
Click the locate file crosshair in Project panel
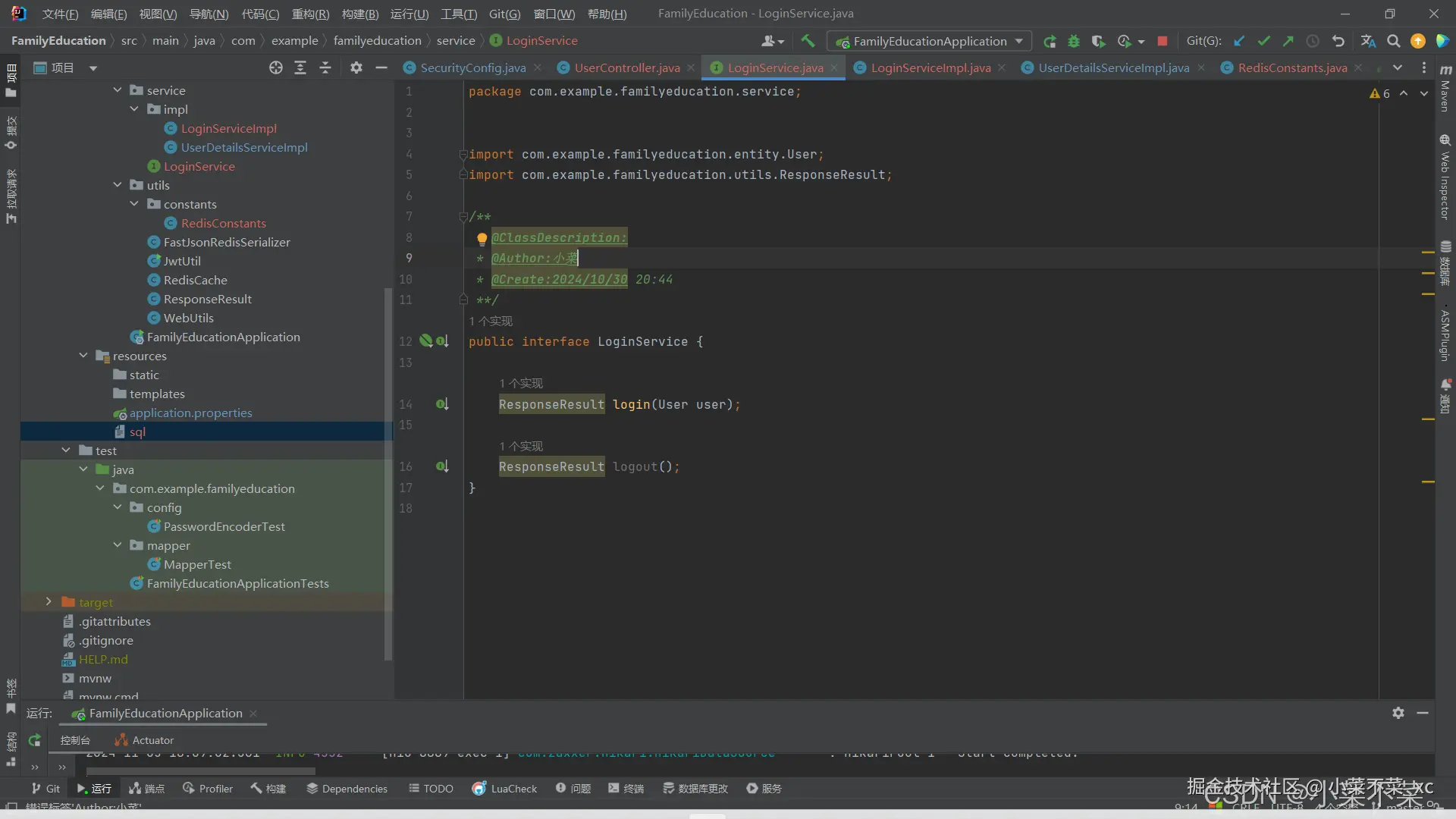click(276, 68)
